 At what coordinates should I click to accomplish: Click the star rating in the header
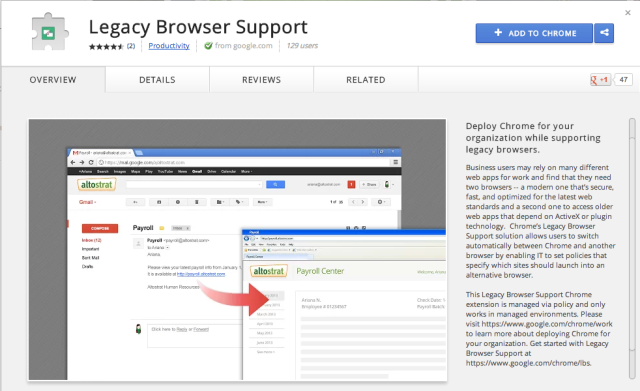click(106, 46)
